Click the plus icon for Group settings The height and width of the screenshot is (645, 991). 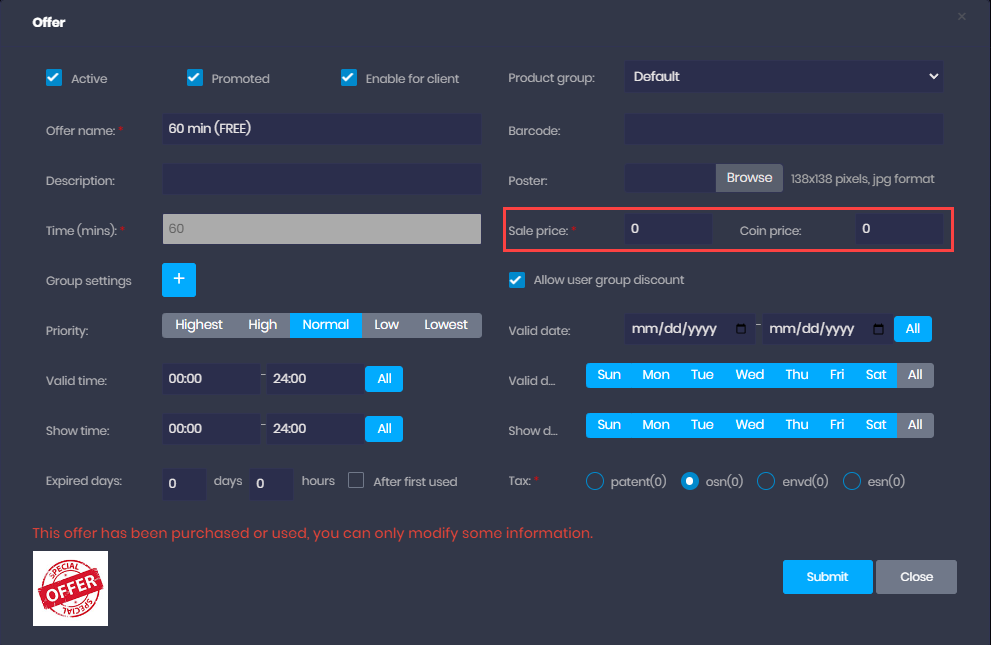tap(179, 280)
